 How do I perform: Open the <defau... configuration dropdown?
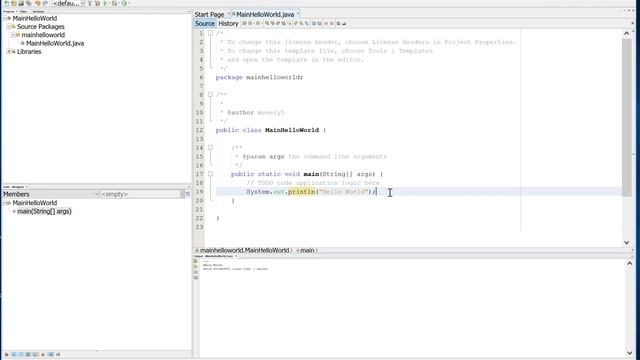[x=70, y=3]
